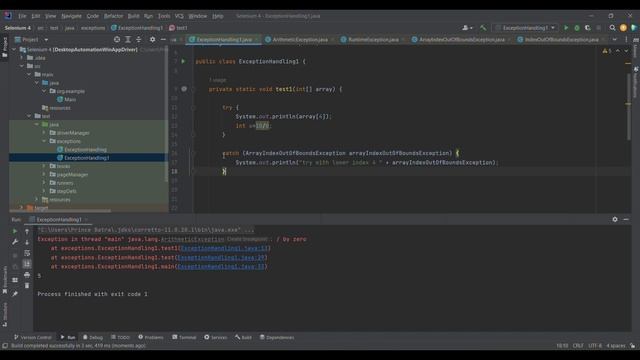
Task: Open the first stack trace link for test1
Action: (x=224, y=248)
